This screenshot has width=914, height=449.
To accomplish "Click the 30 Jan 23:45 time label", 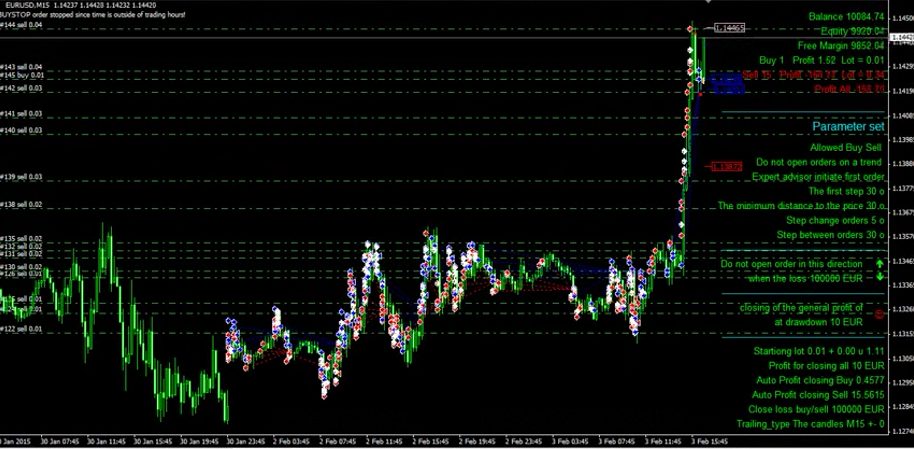I will click(x=246, y=442).
